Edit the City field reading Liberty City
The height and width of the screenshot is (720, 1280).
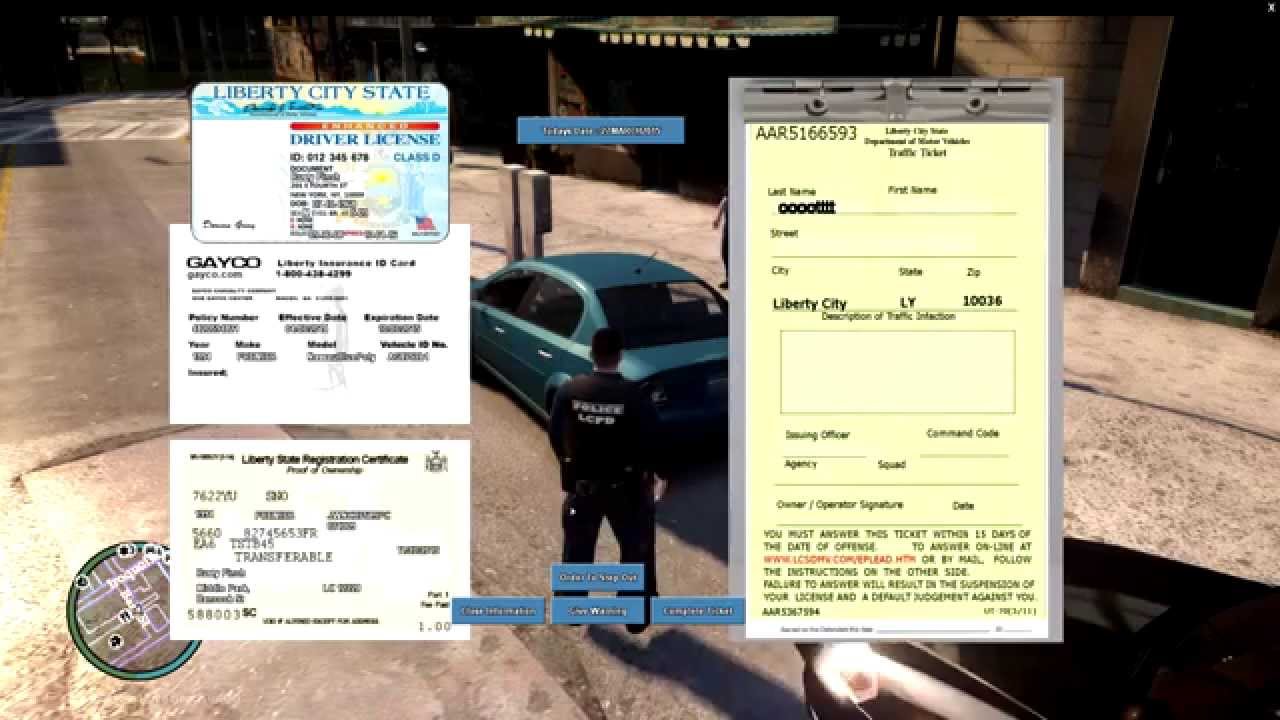tap(810, 303)
